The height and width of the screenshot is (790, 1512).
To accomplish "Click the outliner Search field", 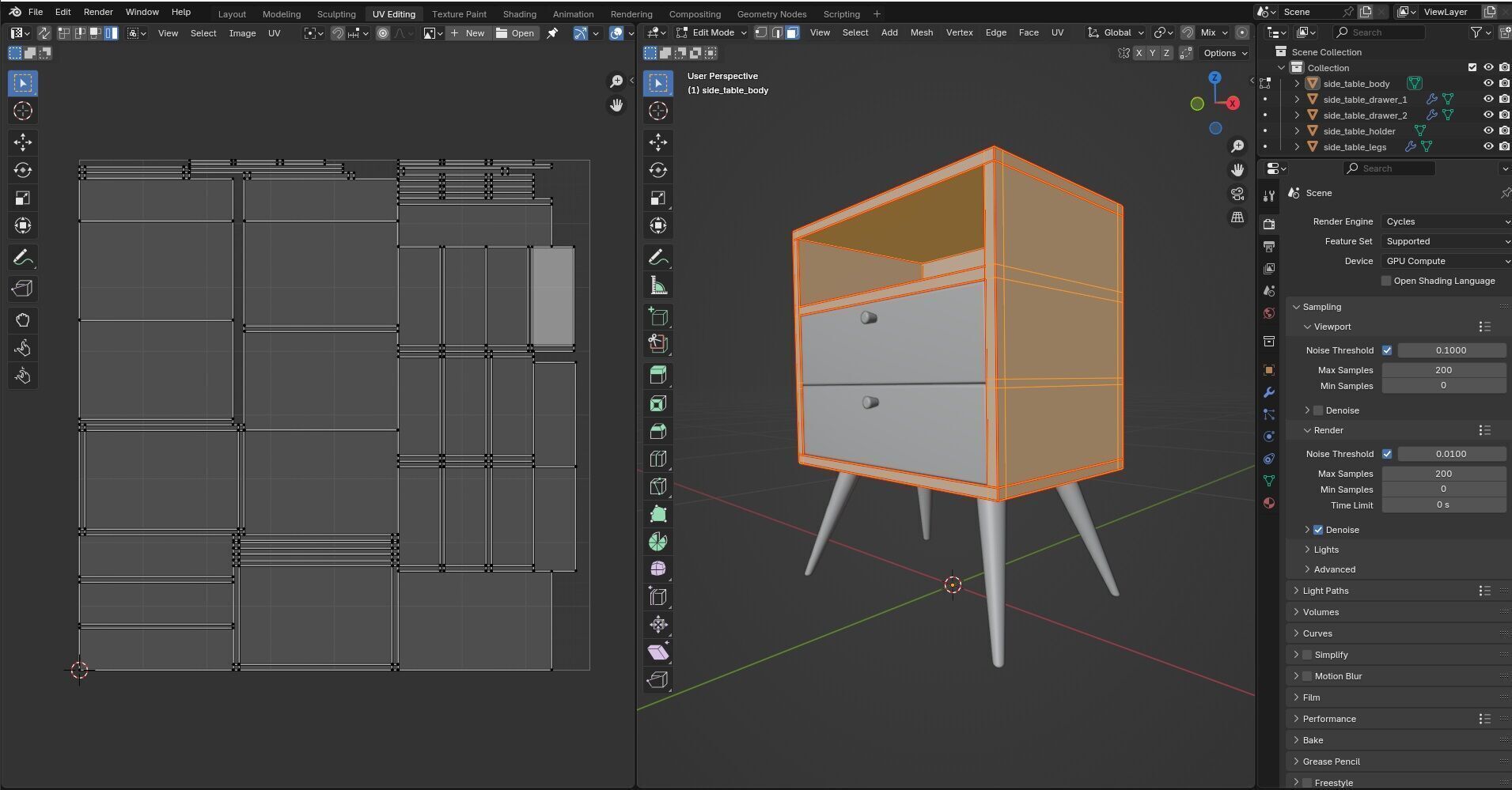I will [1378, 32].
